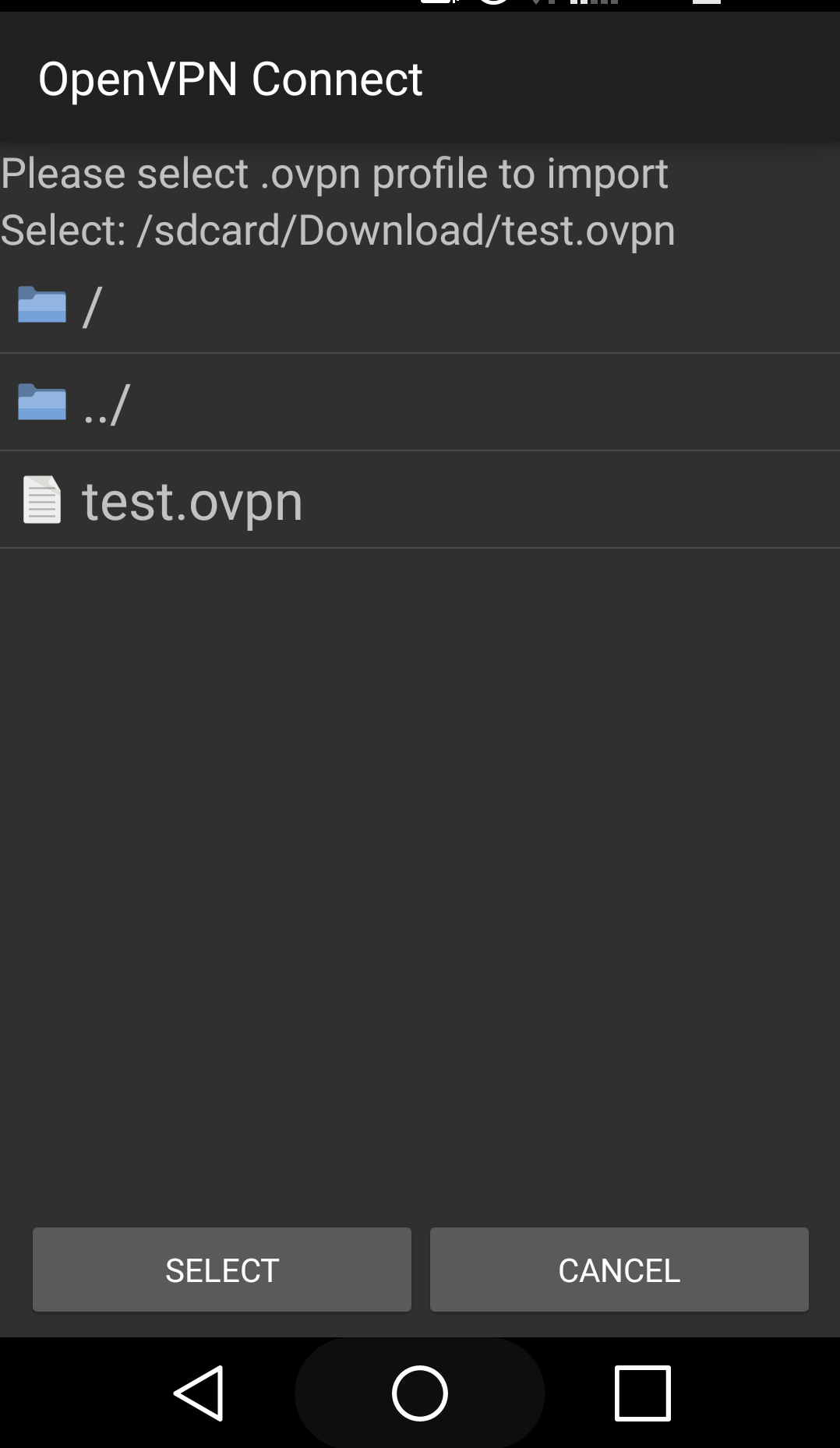Viewport: 840px width, 1448px height.
Task: Tap the Android home circle button
Action: (420, 1393)
